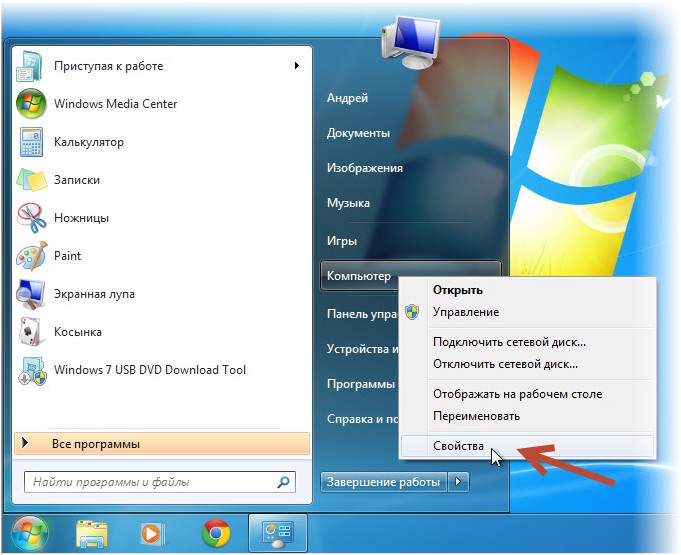
Task: Launch the Ножницы snipping tool icon
Action: (x=31, y=218)
